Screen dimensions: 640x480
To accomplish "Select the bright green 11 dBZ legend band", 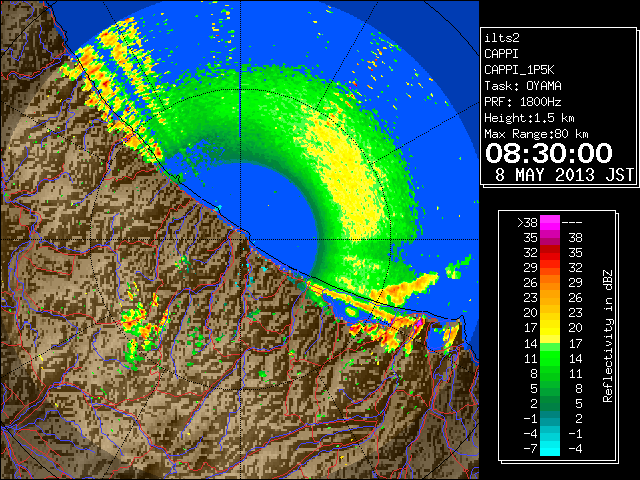I will [550, 358].
